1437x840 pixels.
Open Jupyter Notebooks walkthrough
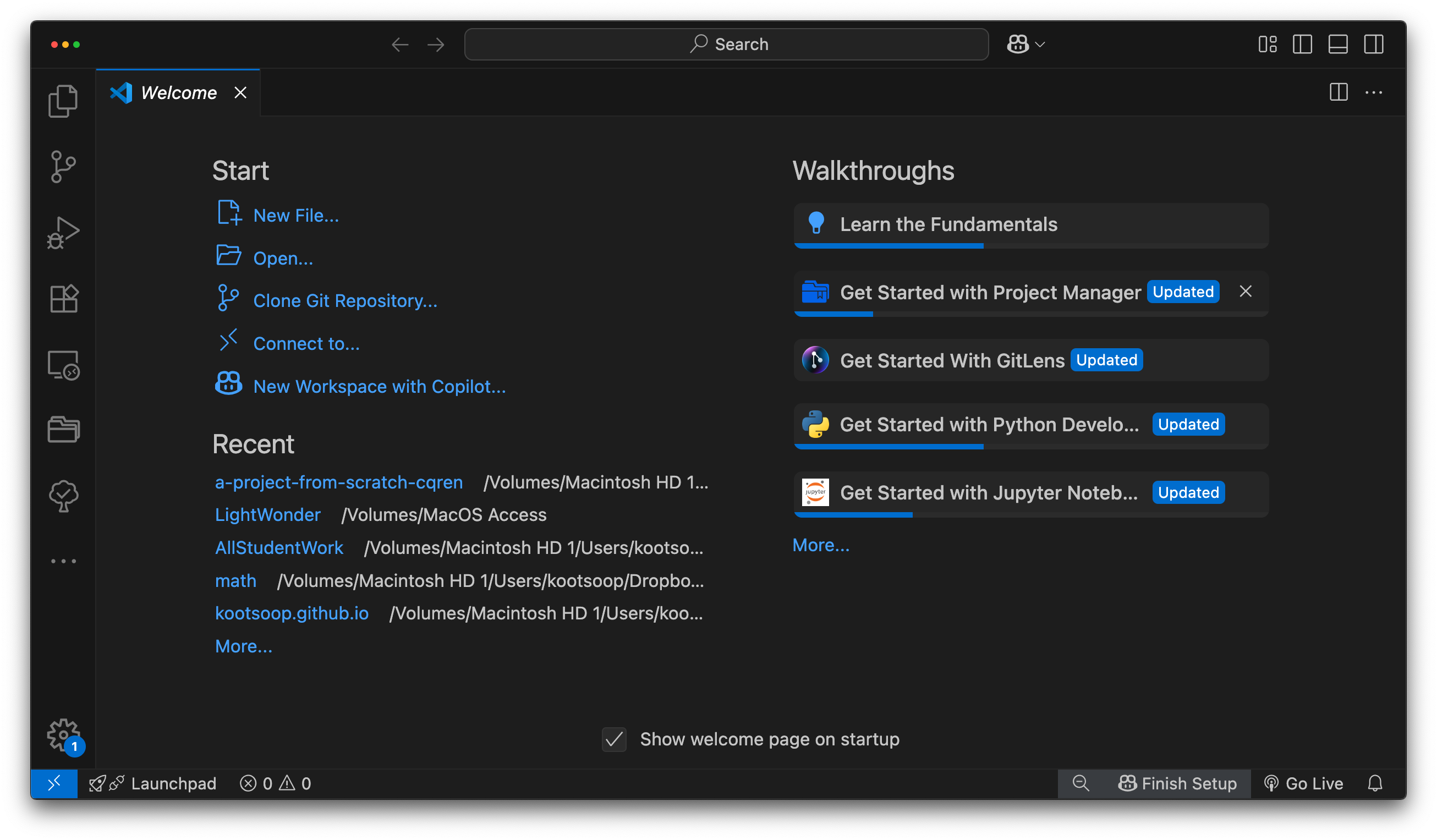[1031, 494]
